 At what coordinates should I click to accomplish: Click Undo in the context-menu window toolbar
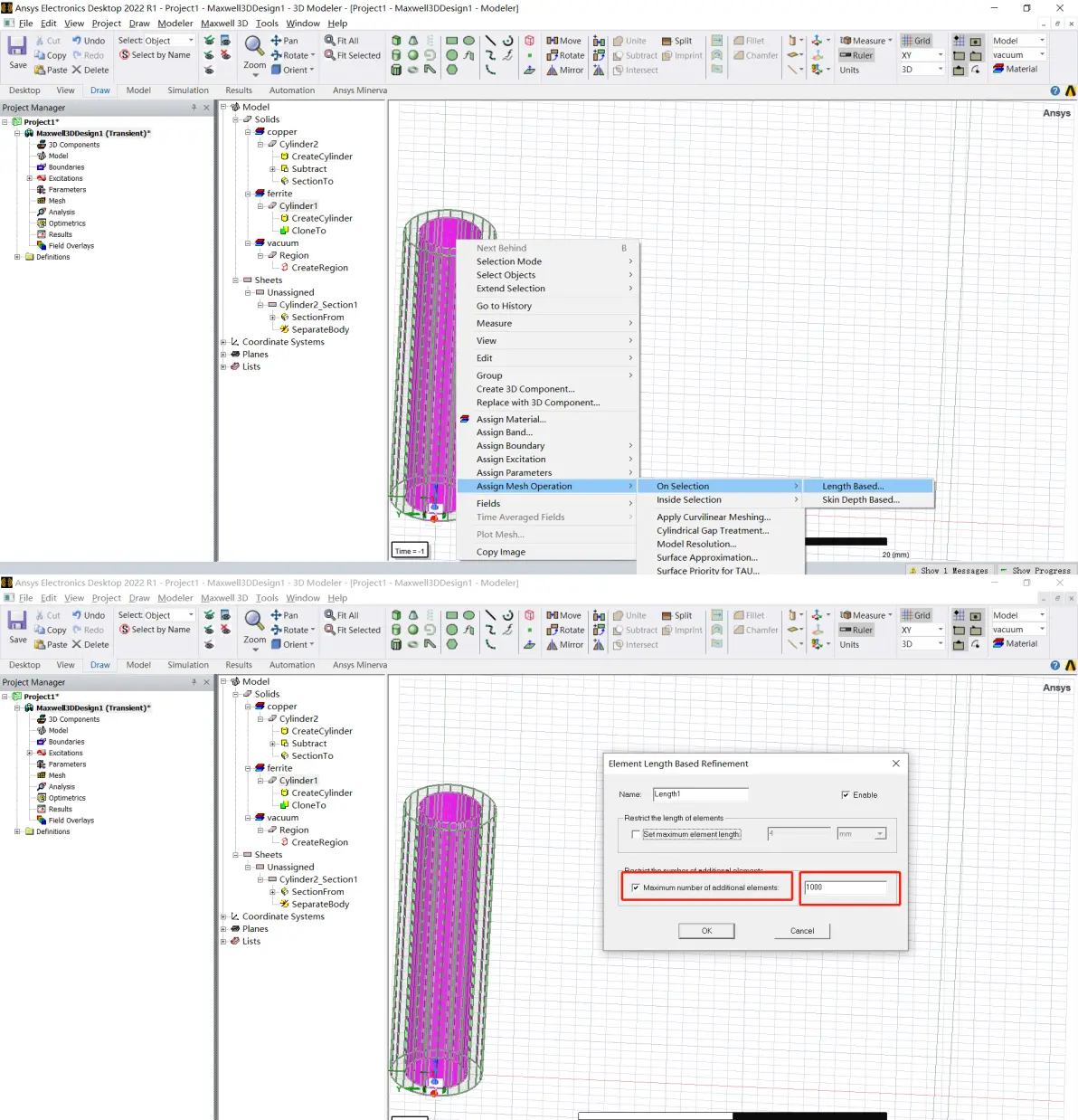89,41
